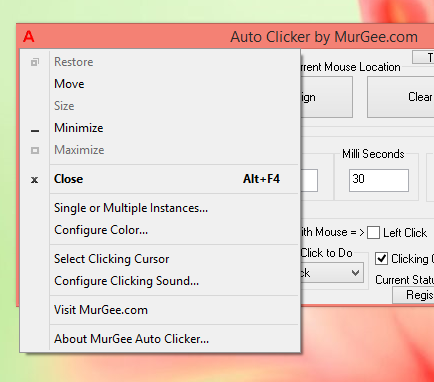This screenshot has height=382, width=434.
Task: Click the Clear button
Action: point(401,97)
